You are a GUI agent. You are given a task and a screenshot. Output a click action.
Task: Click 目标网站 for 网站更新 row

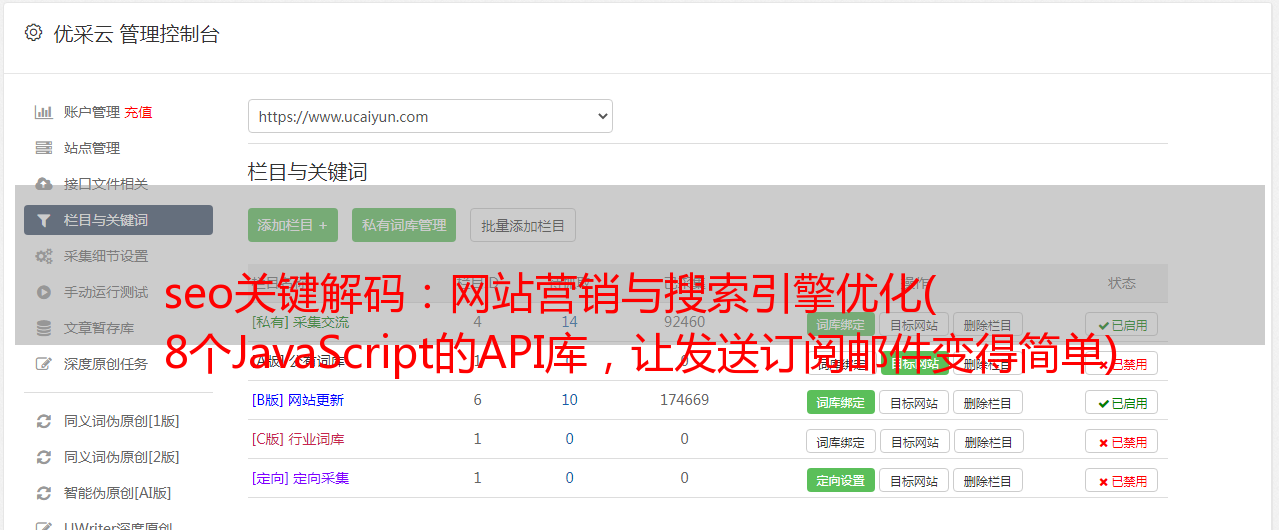pos(915,403)
